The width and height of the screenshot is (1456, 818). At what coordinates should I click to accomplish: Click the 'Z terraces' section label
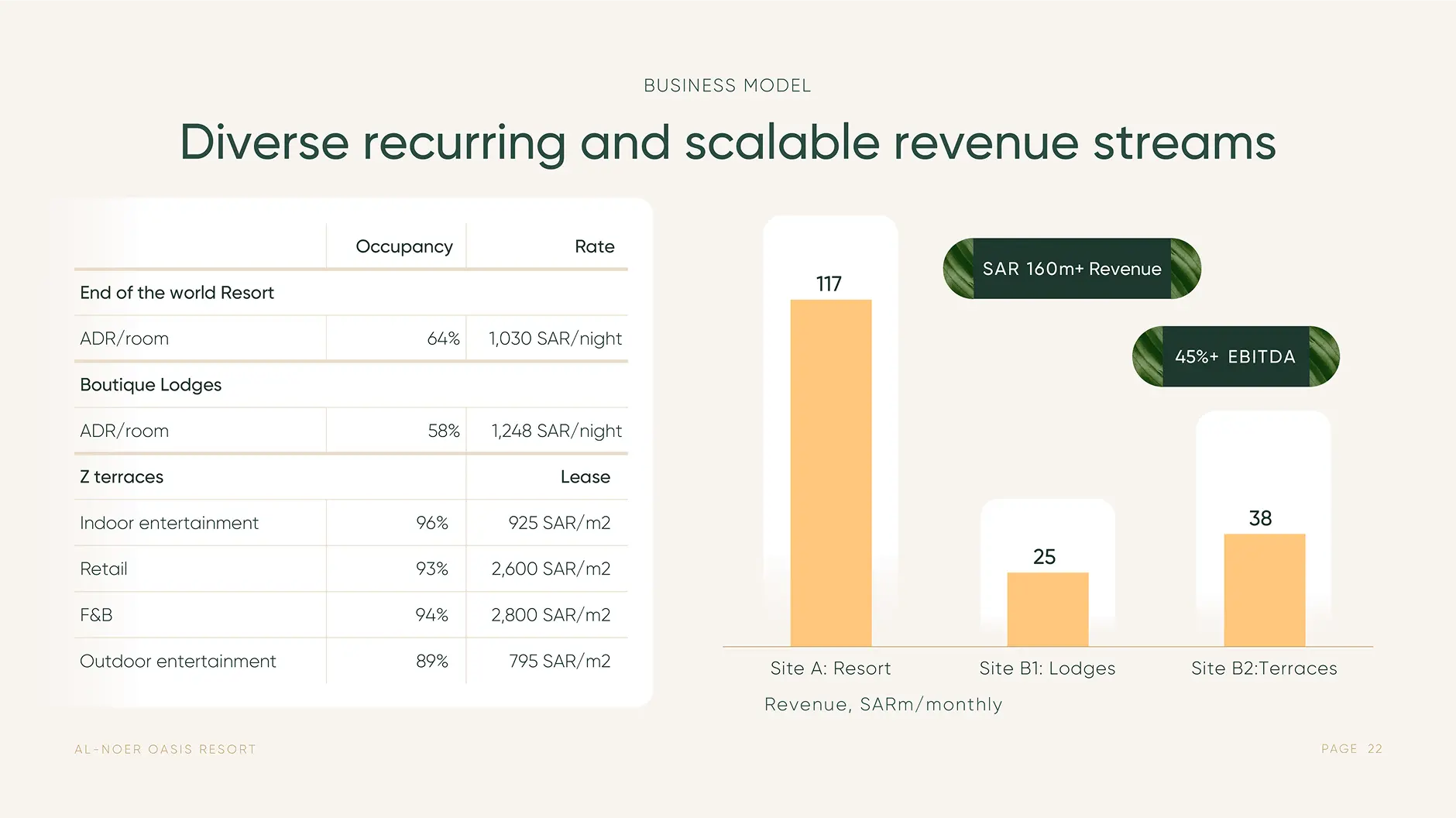pyautogui.click(x=122, y=477)
